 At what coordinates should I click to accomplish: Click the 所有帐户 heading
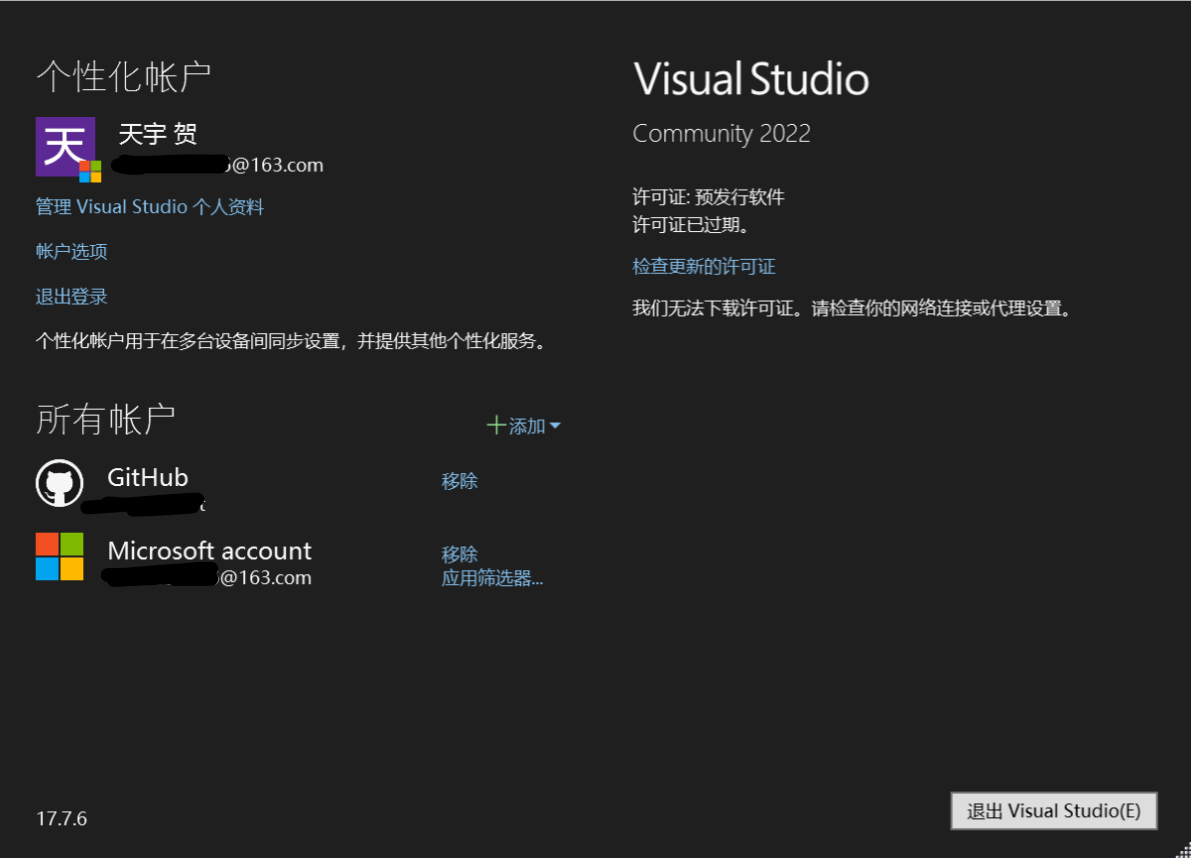(x=106, y=419)
